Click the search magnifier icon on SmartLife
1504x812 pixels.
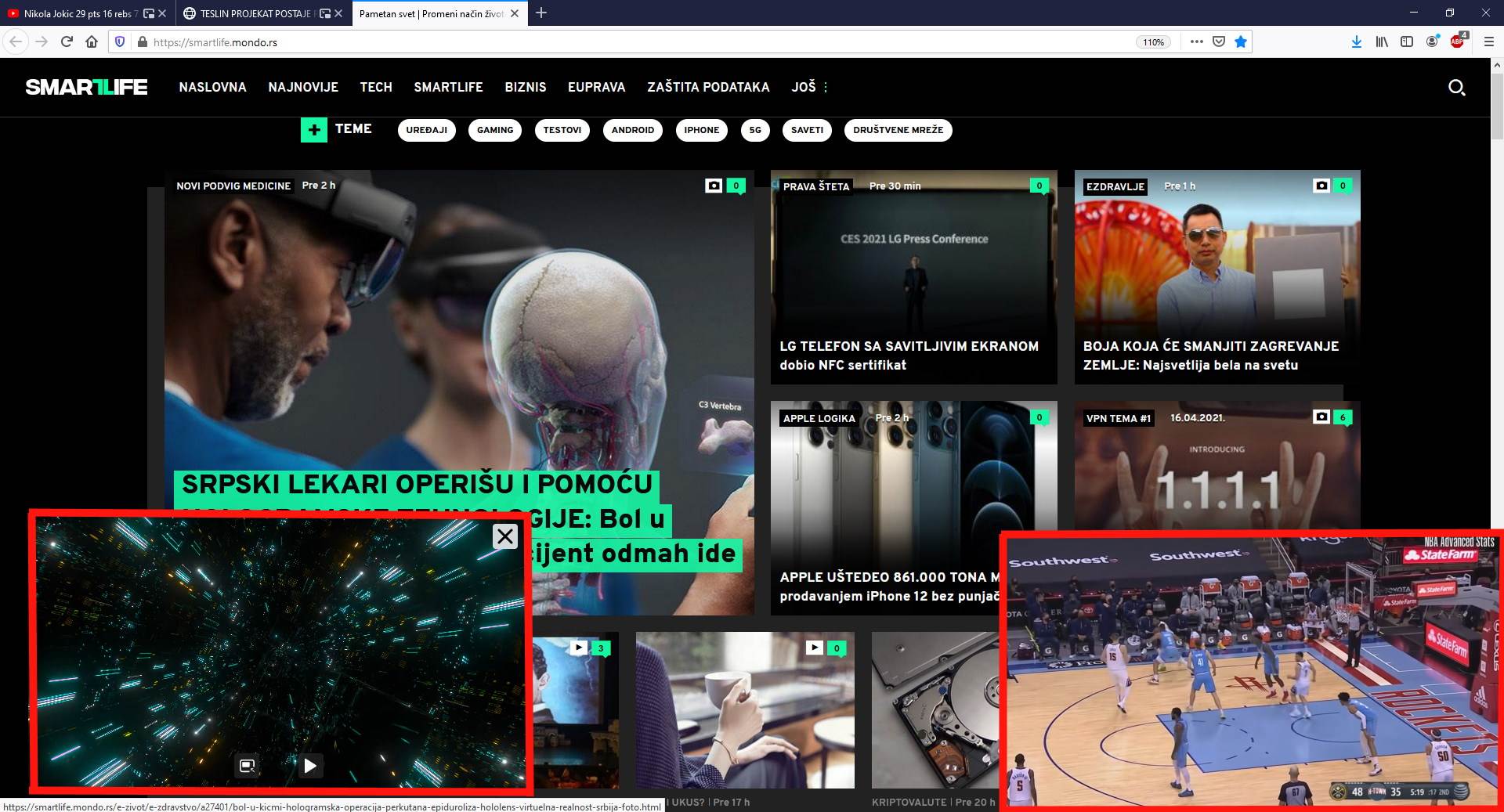pos(1456,88)
